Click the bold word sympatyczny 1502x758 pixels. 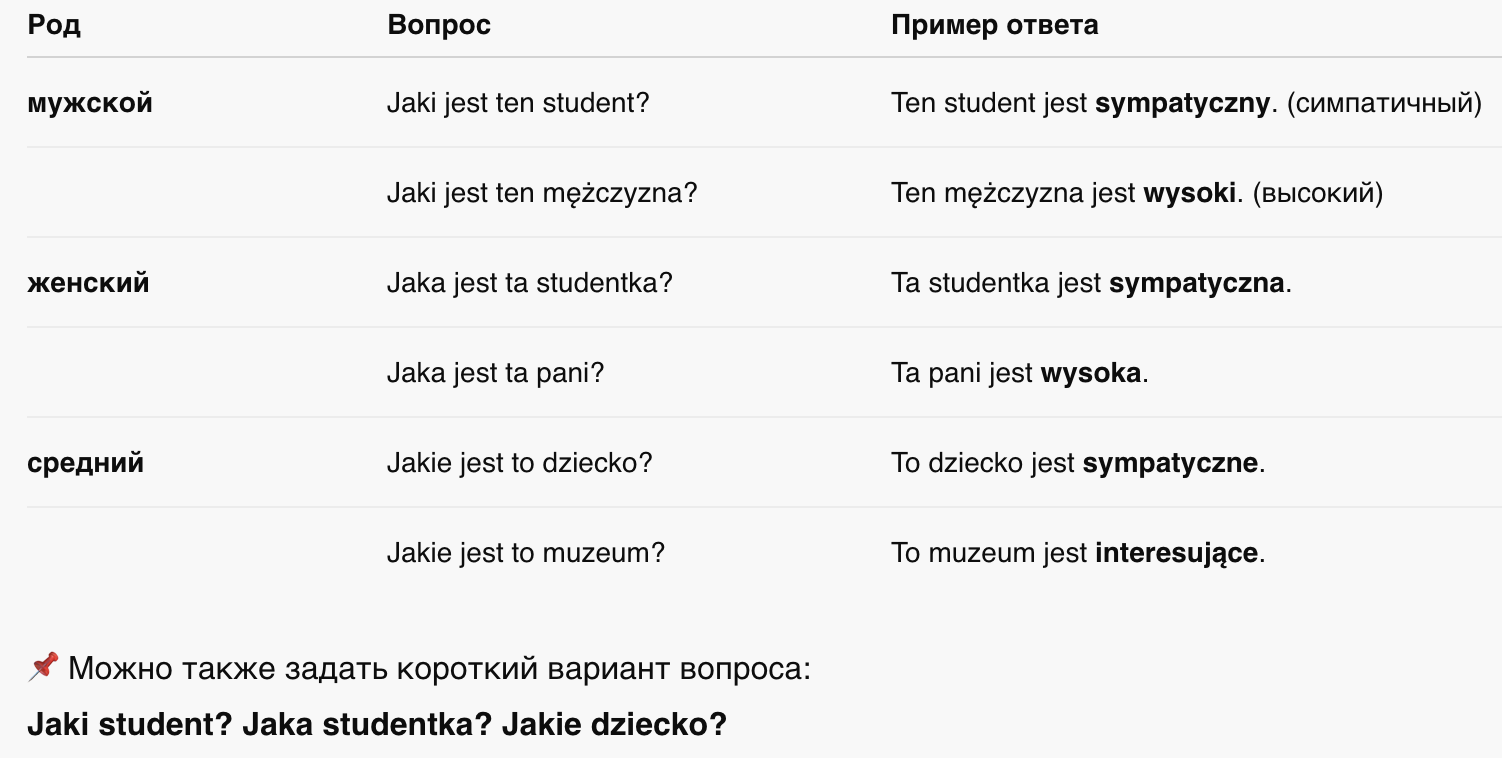pos(1183,104)
